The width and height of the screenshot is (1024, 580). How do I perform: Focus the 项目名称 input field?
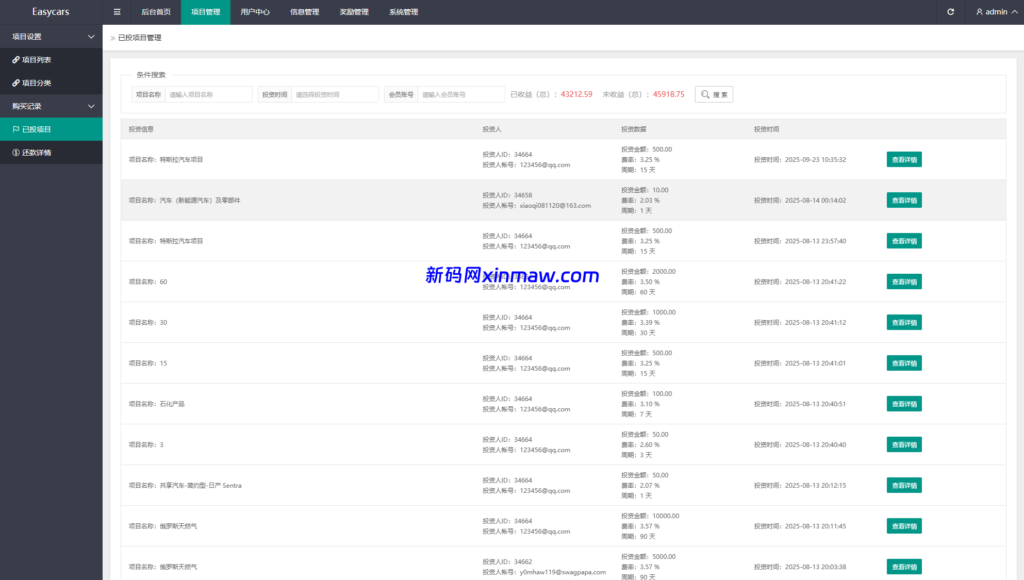(x=208, y=94)
